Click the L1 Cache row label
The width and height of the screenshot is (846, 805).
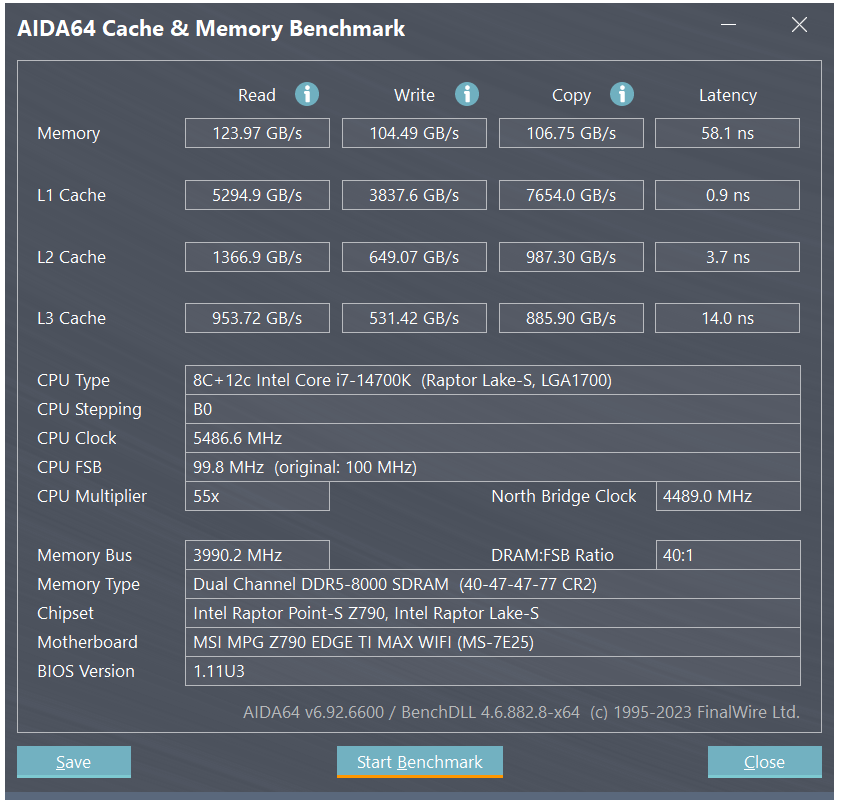click(x=71, y=195)
